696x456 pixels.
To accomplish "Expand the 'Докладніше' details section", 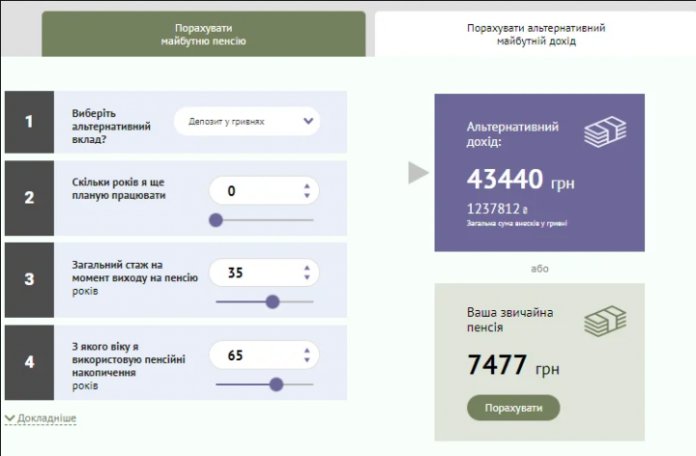I will [41, 418].
